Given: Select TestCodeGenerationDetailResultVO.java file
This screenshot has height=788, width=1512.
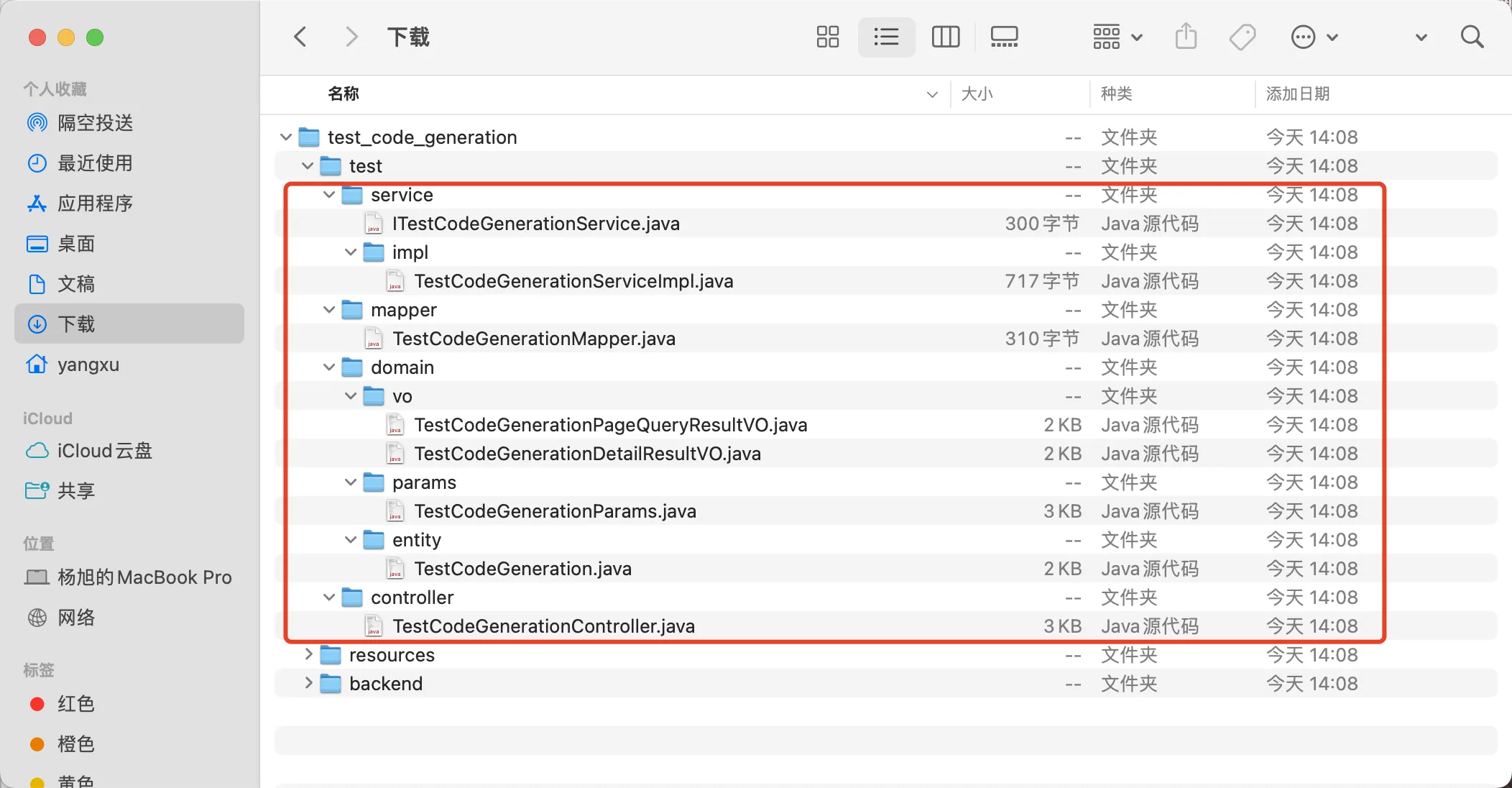Looking at the screenshot, I should click(886, 453).
